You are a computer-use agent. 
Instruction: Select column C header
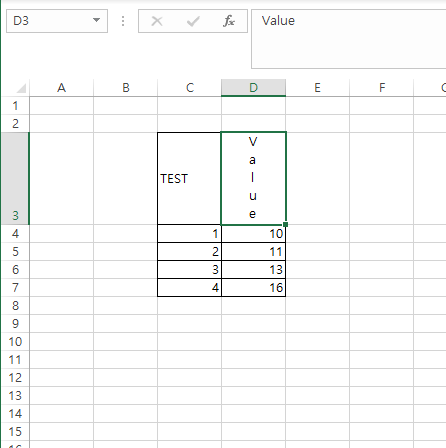189,88
